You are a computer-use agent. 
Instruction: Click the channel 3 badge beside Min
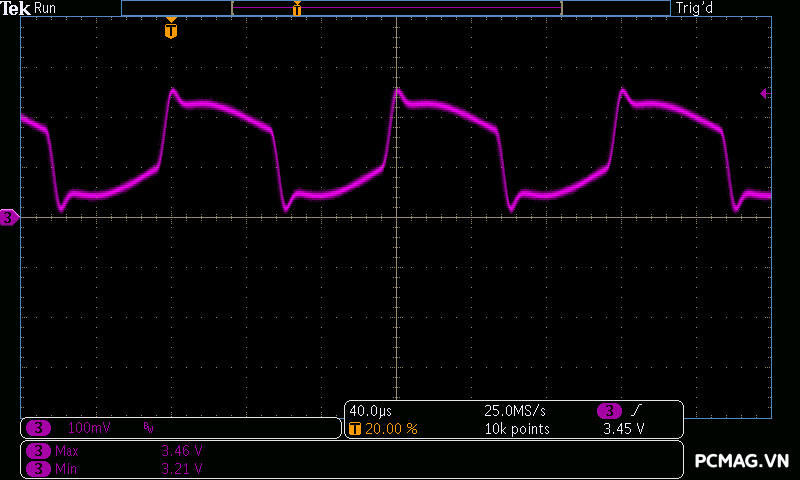pyautogui.click(x=37, y=468)
